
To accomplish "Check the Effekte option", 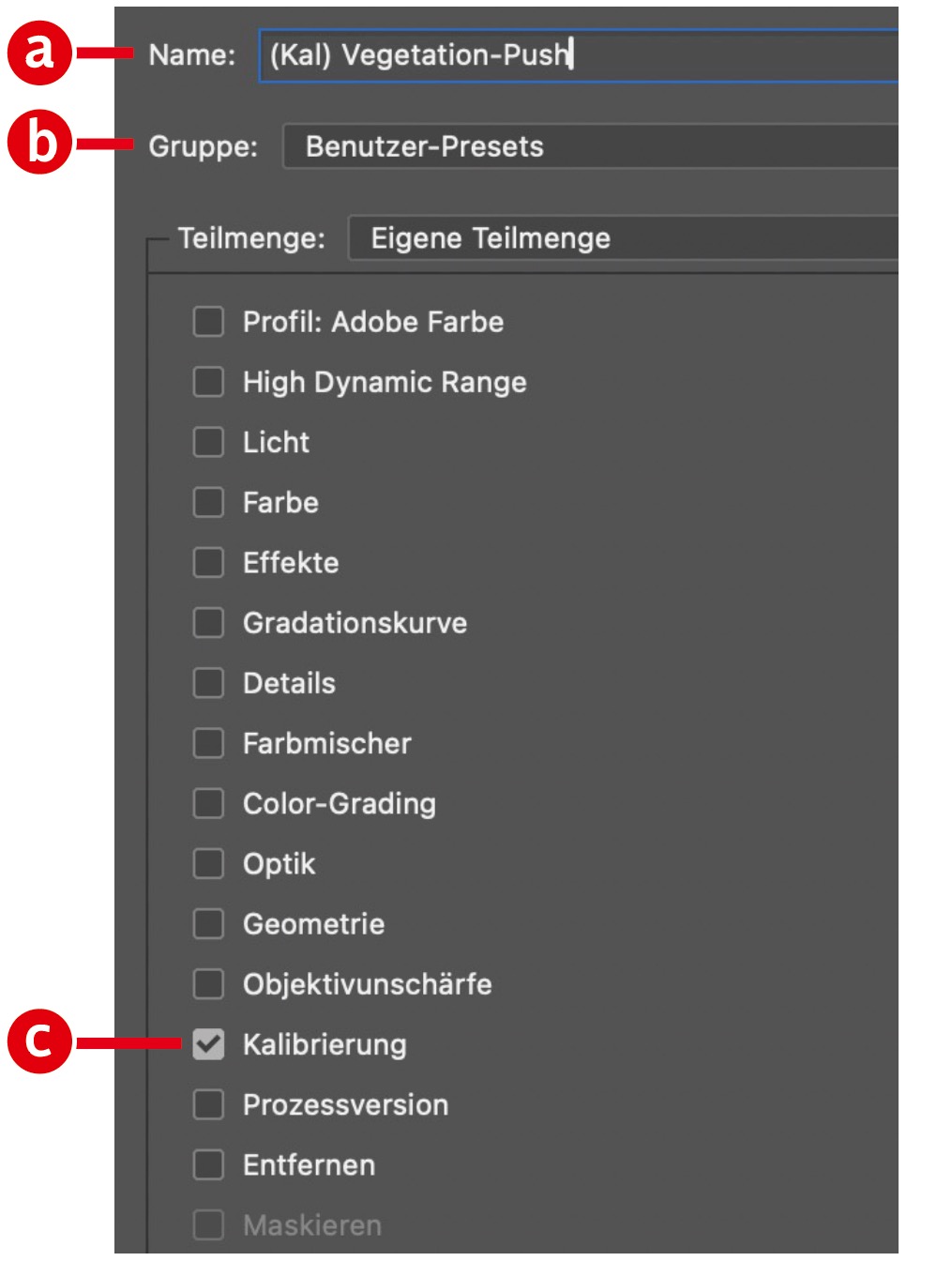I will coord(208,562).
